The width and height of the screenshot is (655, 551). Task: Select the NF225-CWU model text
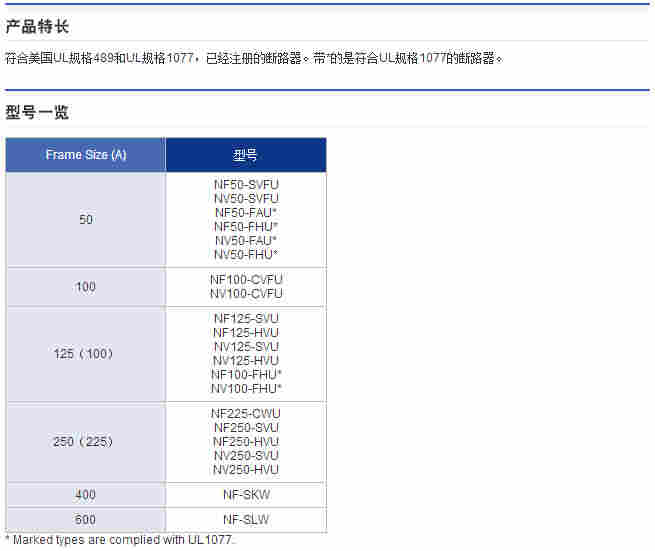point(246,413)
